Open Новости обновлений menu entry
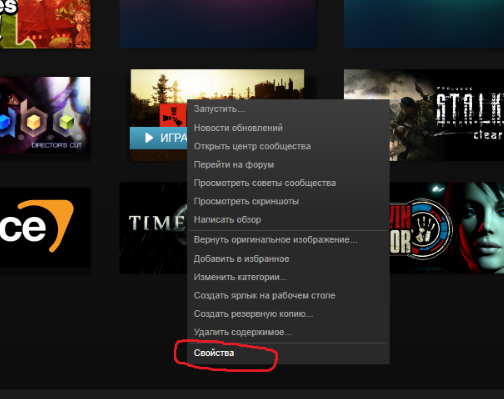The width and height of the screenshot is (504, 399). click(x=289, y=128)
